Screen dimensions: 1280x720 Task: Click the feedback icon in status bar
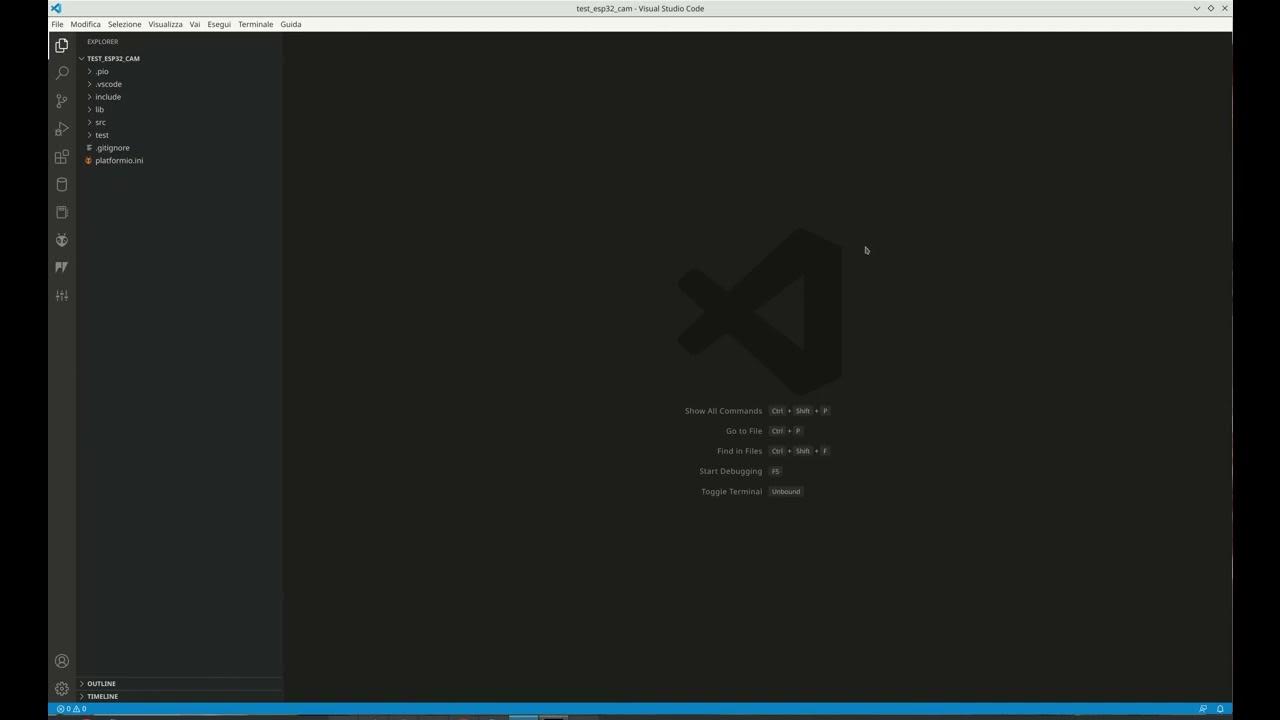click(1203, 709)
